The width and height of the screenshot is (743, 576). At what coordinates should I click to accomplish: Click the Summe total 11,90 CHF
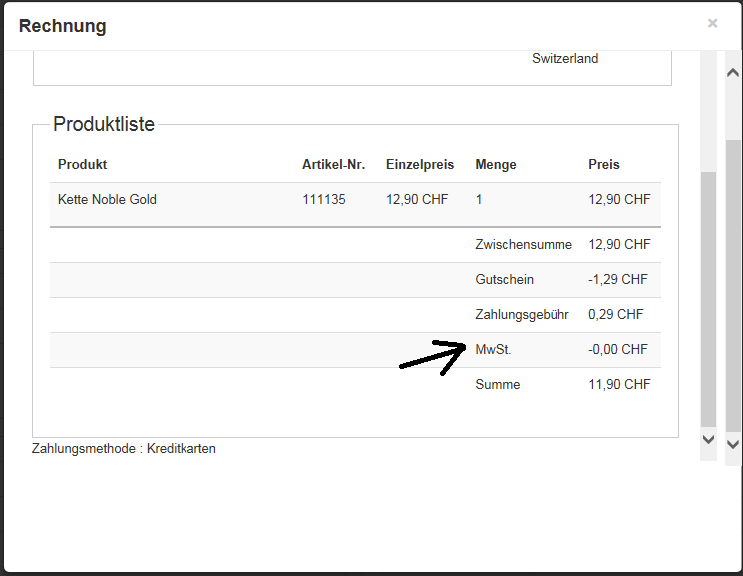click(x=619, y=385)
